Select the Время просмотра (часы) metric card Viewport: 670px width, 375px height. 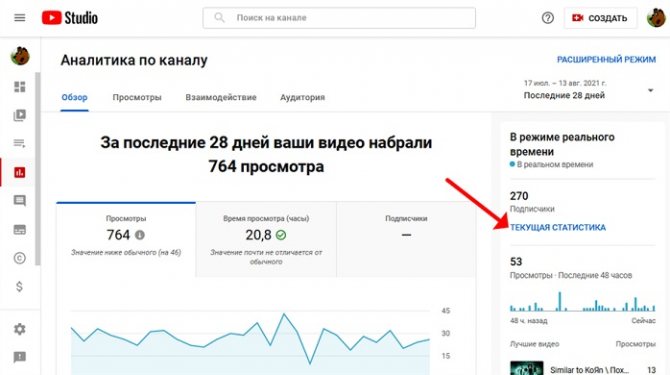click(266, 240)
